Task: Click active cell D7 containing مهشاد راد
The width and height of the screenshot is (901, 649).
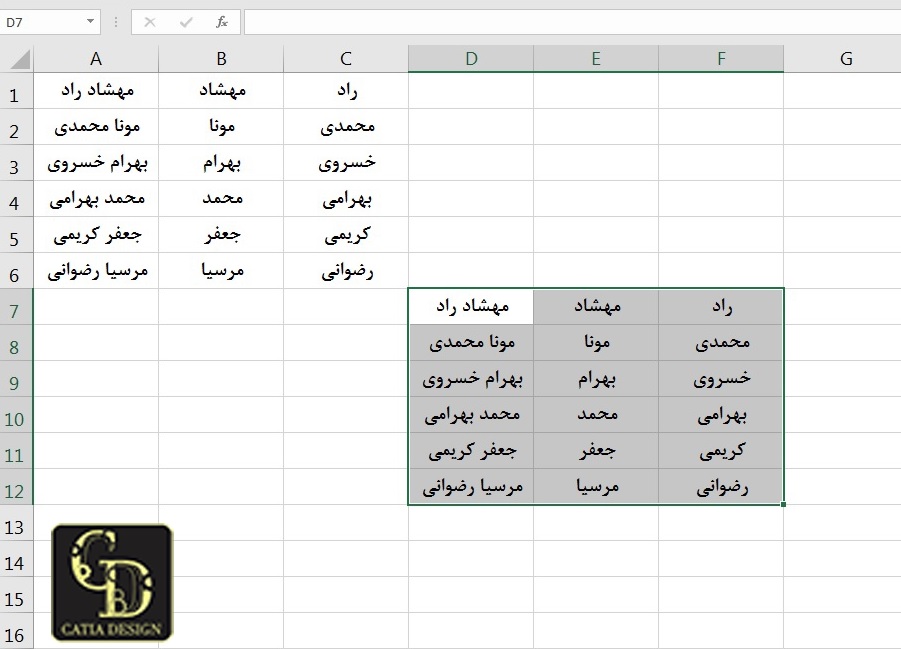Action: point(471,307)
